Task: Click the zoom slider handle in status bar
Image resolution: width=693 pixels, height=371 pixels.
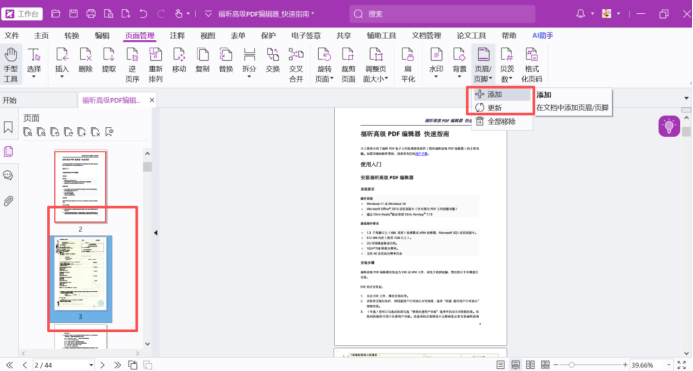Action: click(x=571, y=365)
